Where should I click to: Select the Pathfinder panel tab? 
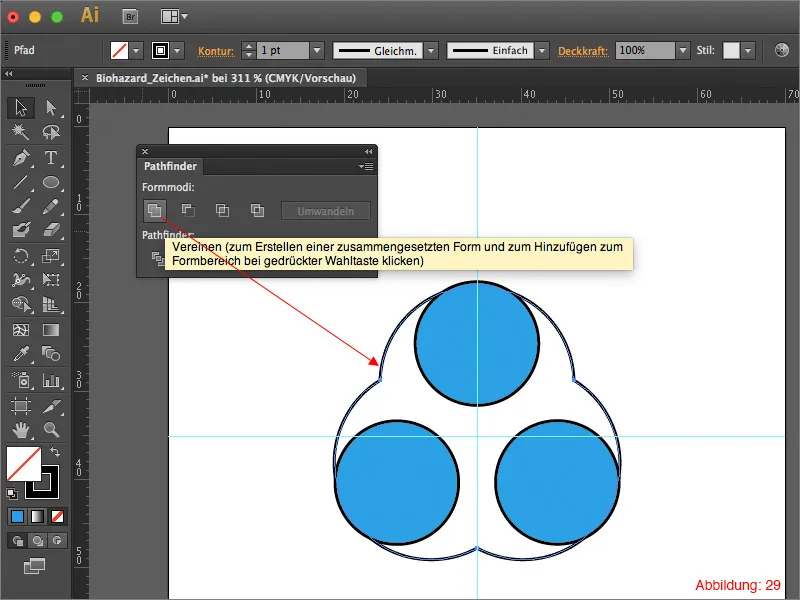click(170, 166)
